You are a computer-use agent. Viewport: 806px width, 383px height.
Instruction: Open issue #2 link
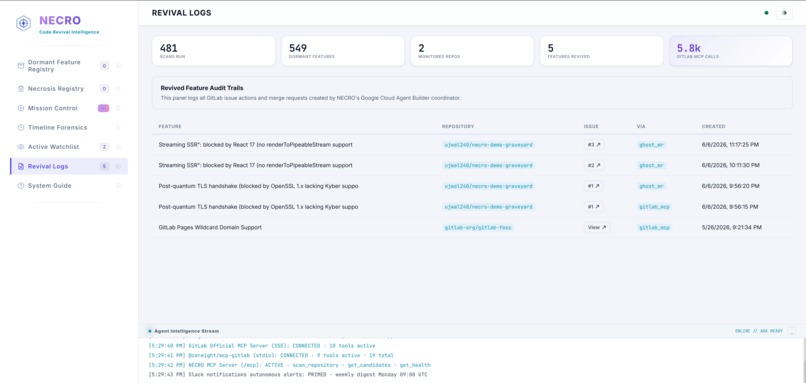tap(594, 166)
